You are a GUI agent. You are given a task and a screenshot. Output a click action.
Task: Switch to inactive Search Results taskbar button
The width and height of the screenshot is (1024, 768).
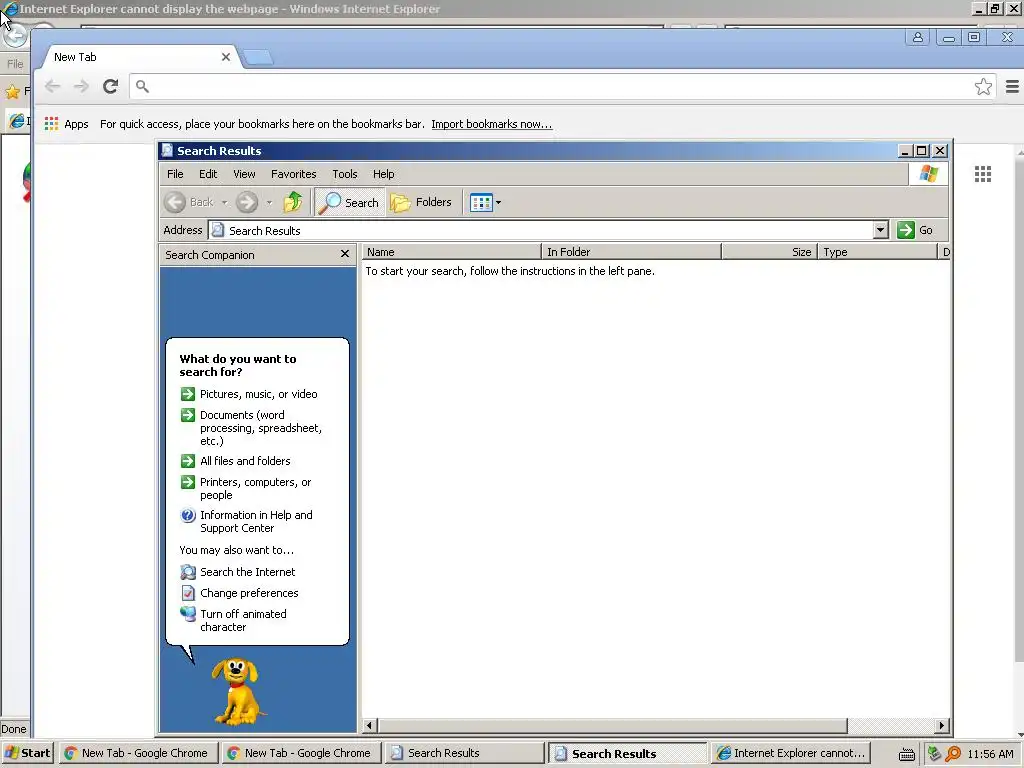(x=464, y=753)
